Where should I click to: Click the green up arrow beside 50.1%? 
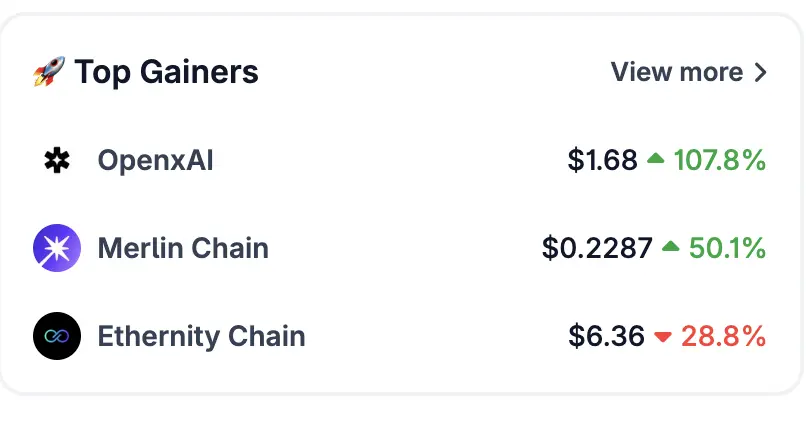[670, 246]
